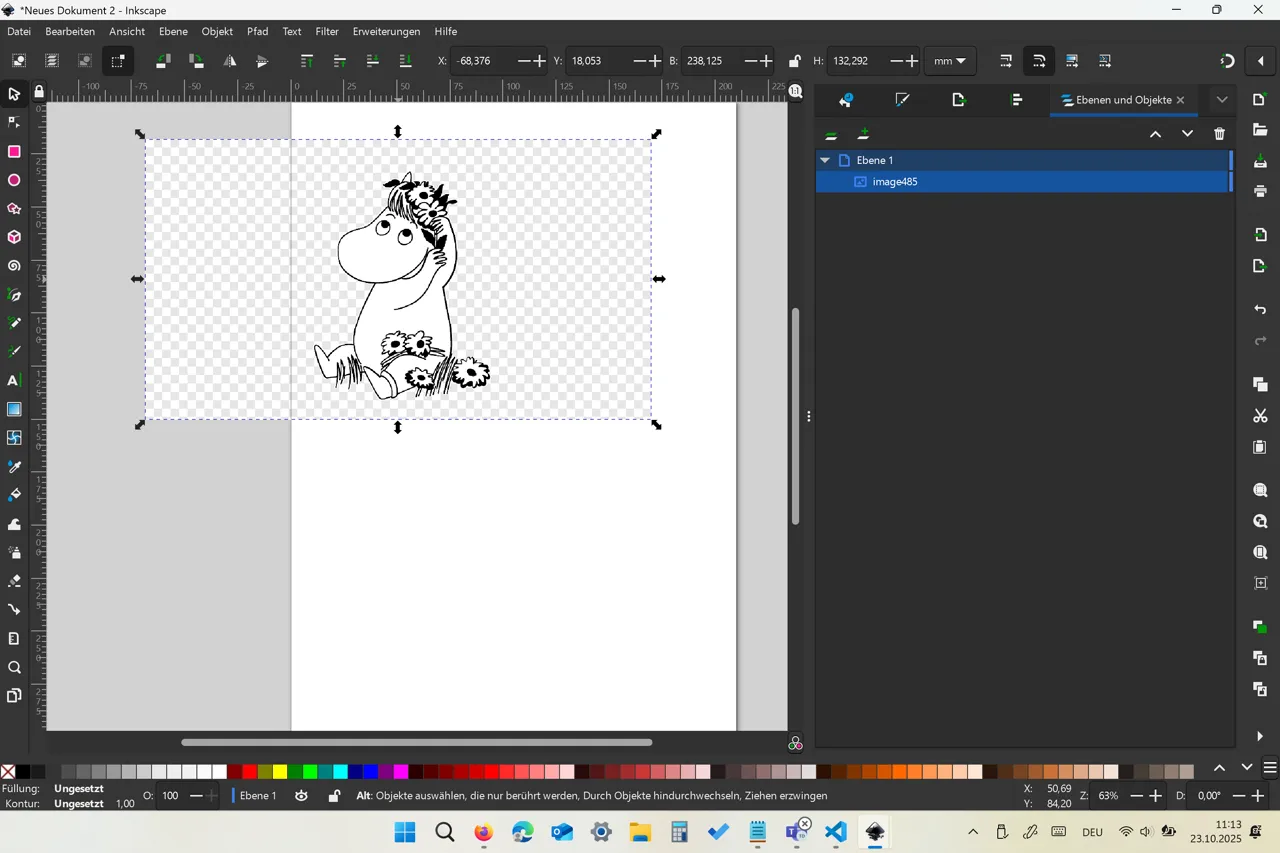Pick the Text tool in toolbox
The height and width of the screenshot is (853, 1280).
(14, 381)
